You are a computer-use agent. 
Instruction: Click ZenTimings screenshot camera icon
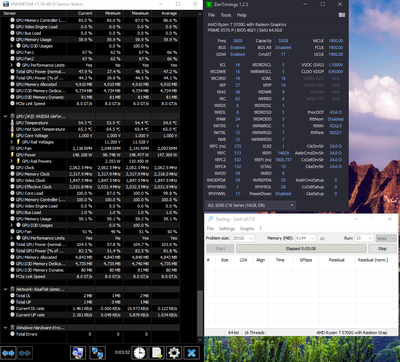point(342,15)
